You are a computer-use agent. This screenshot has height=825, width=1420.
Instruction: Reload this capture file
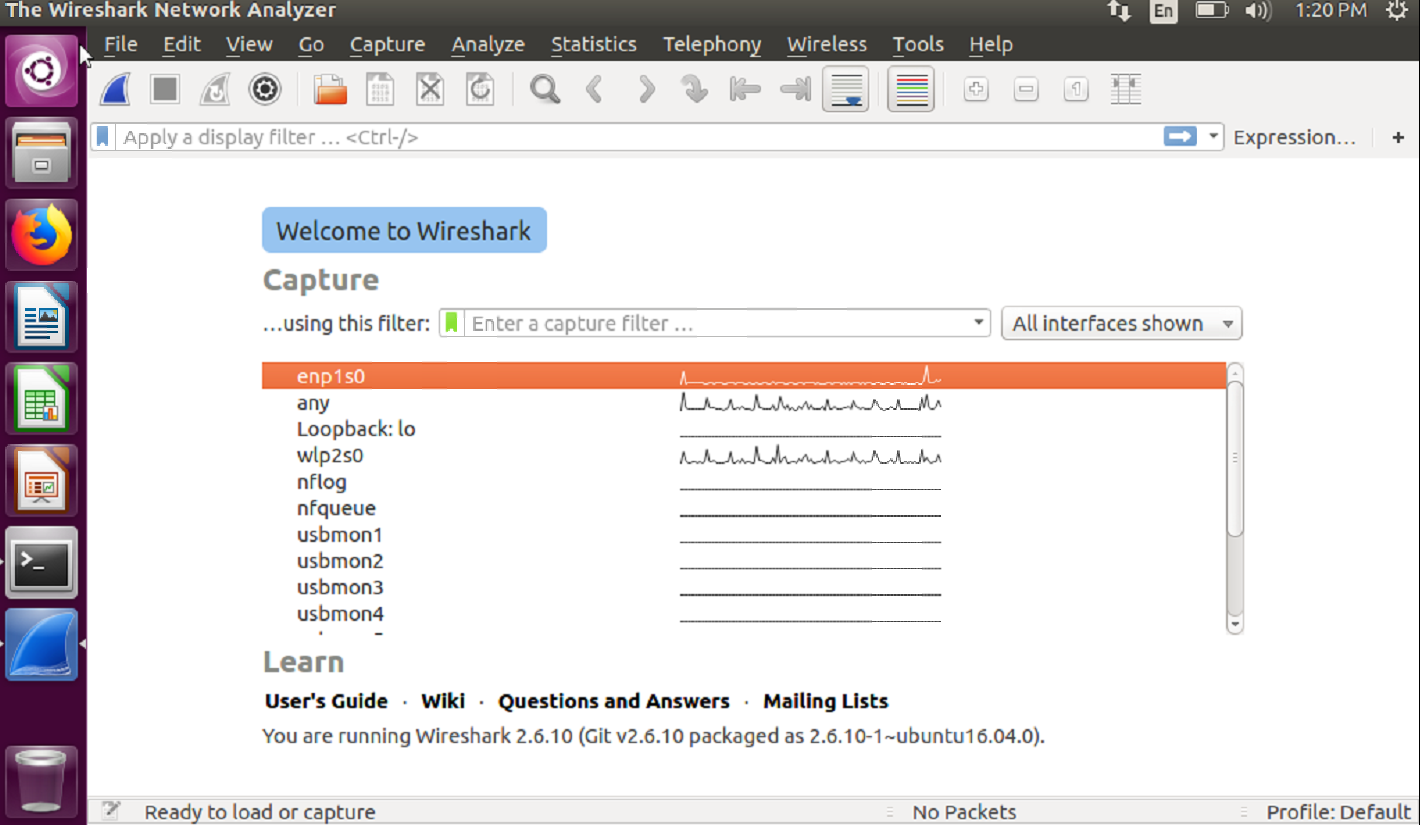[x=480, y=90]
